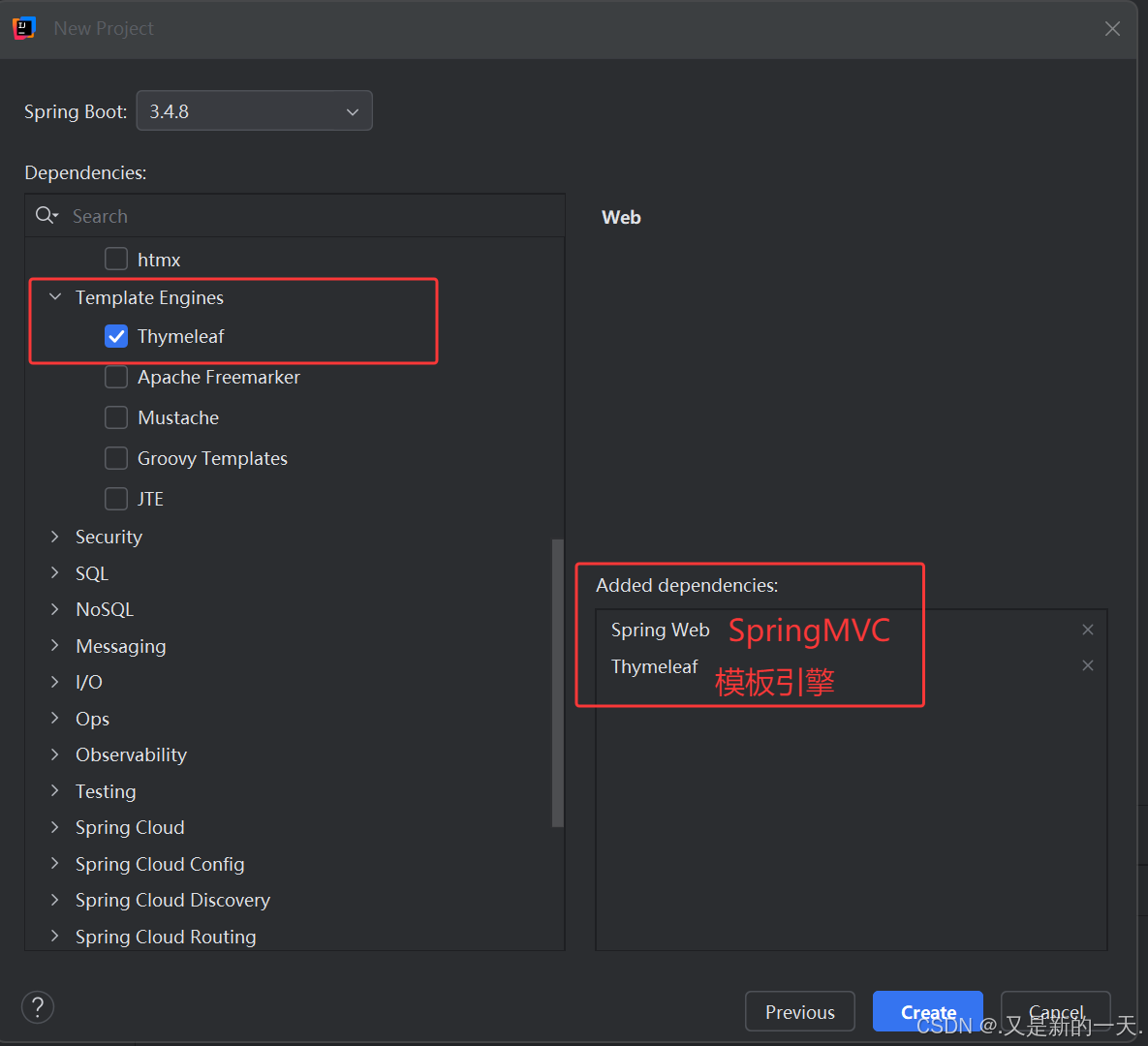This screenshot has height=1046, width=1148.
Task: Open the help question mark button
Action: pos(38,1007)
